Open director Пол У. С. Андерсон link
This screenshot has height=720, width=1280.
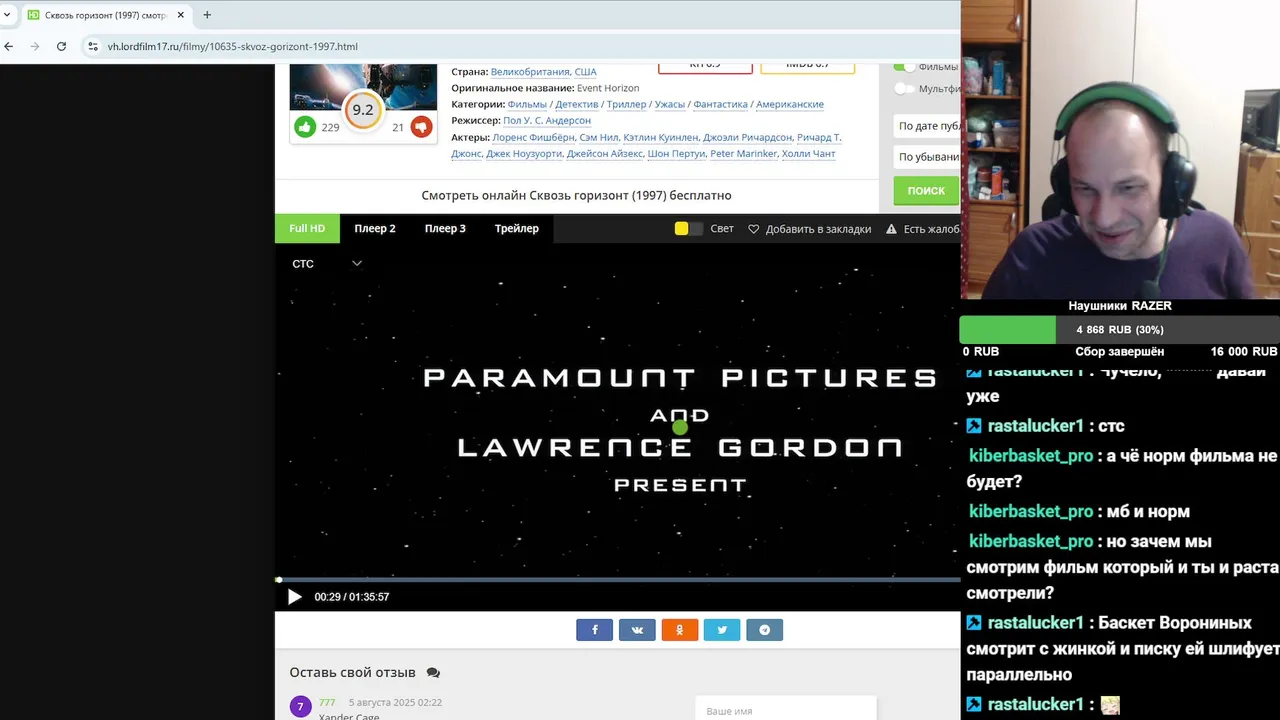pos(547,120)
